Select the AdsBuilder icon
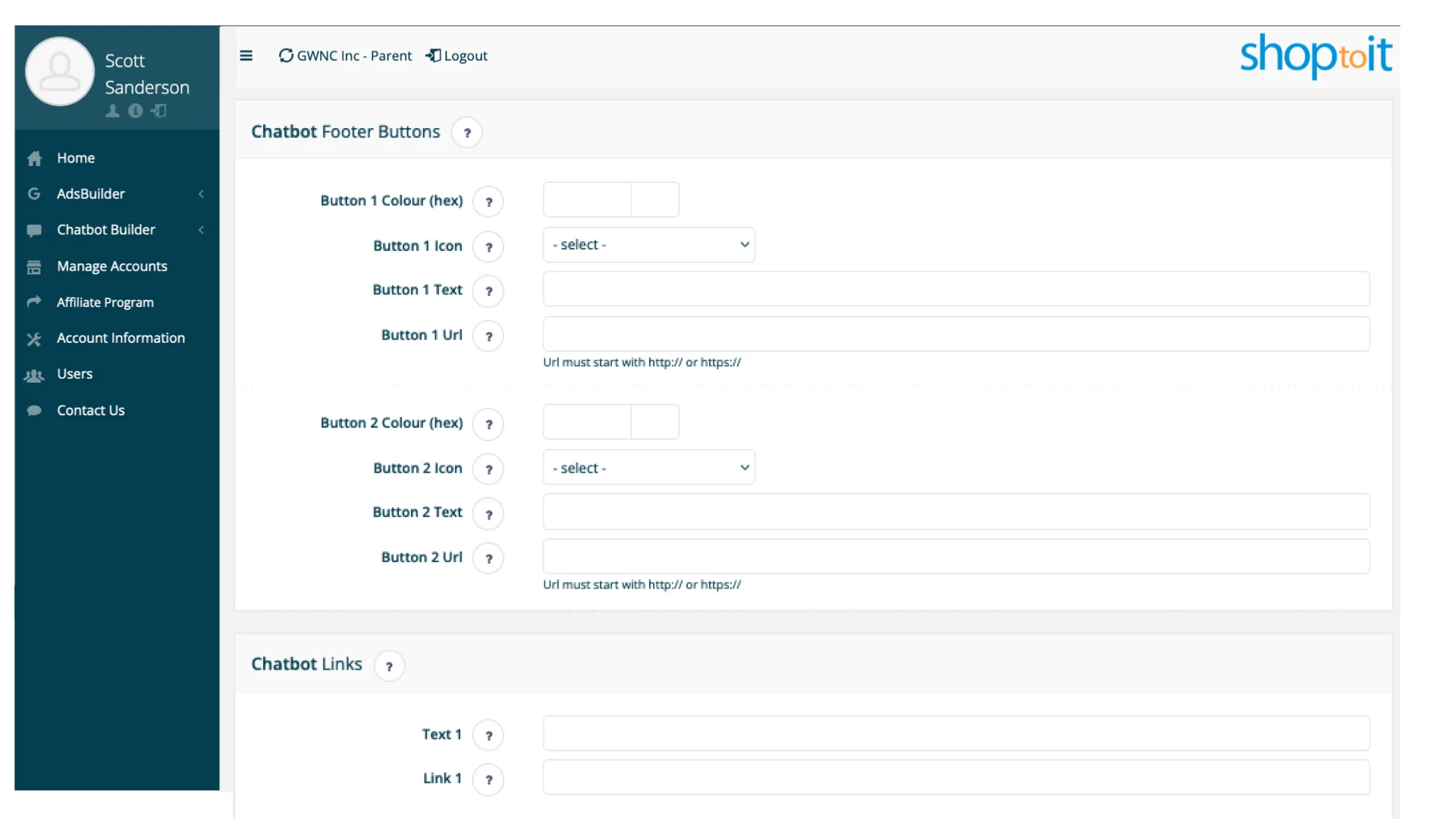Image resolution: width=1456 pixels, height=819 pixels. (34, 193)
